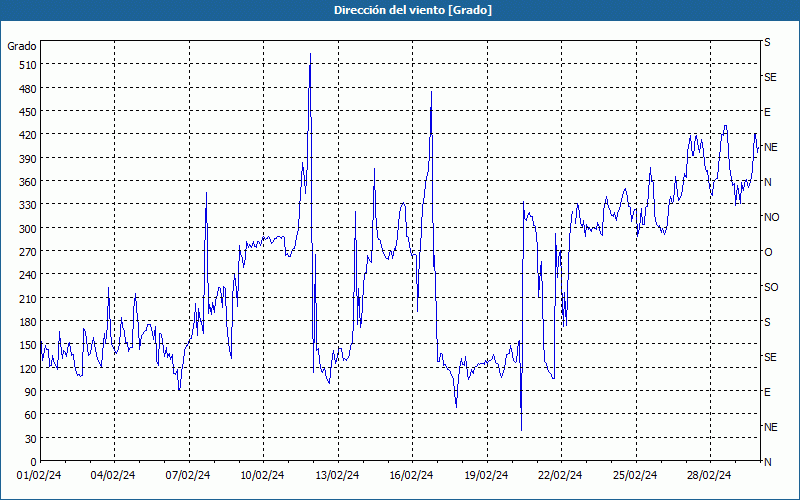The height and width of the screenshot is (500, 800).
Task: Click the "O" compass label on right axis
Action: coord(768,253)
